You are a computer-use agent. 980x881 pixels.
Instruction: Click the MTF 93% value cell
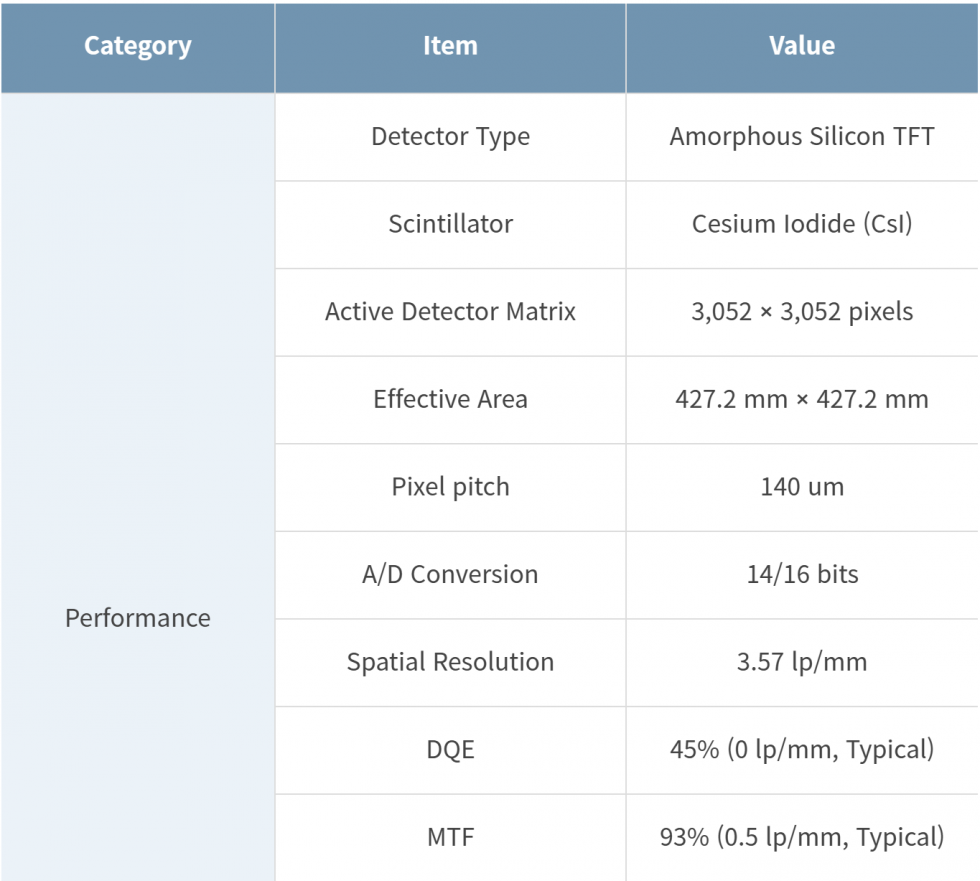coord(802,837)
